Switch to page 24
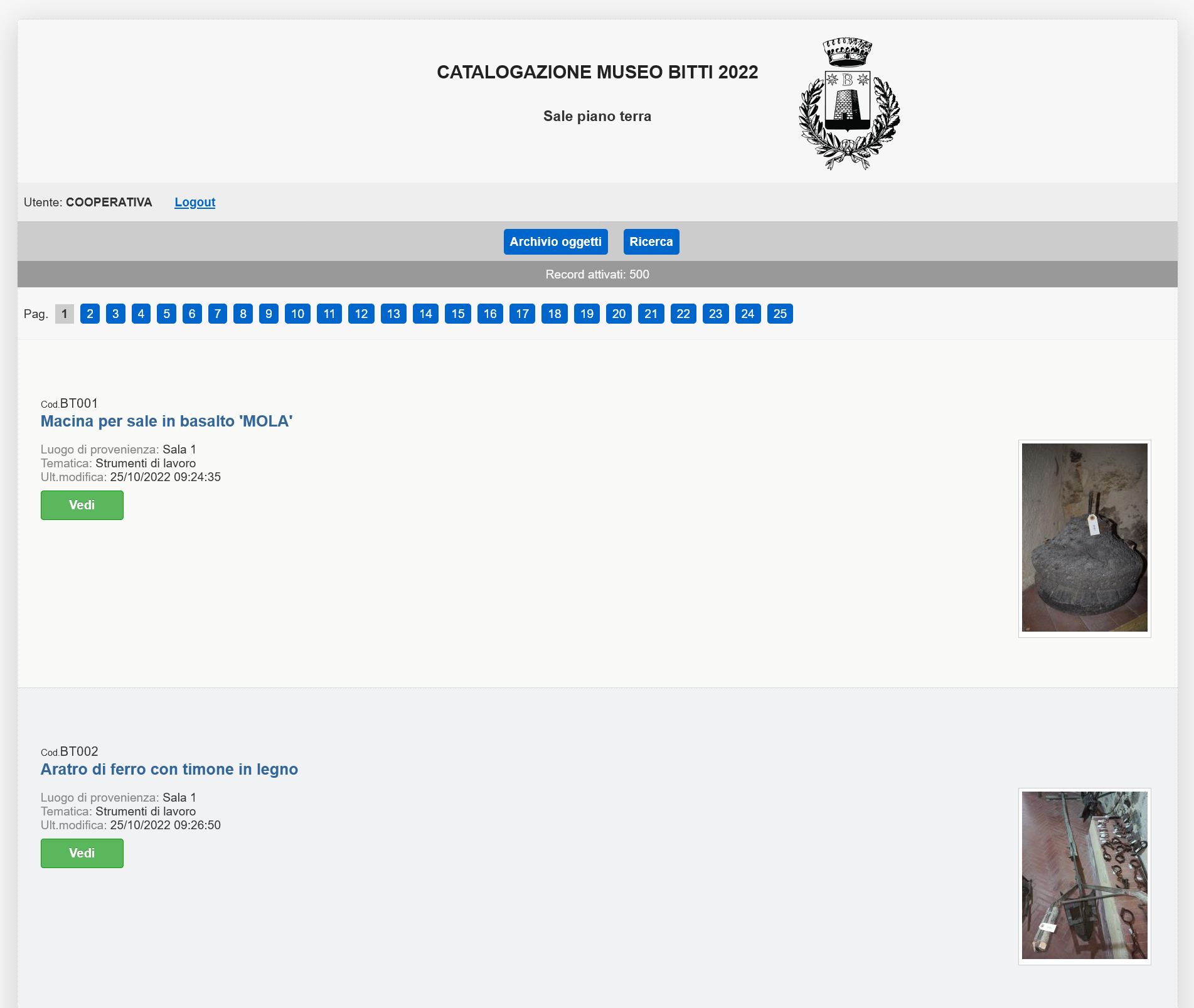This screenshot has width=1194, height=1008. (748, 314)
